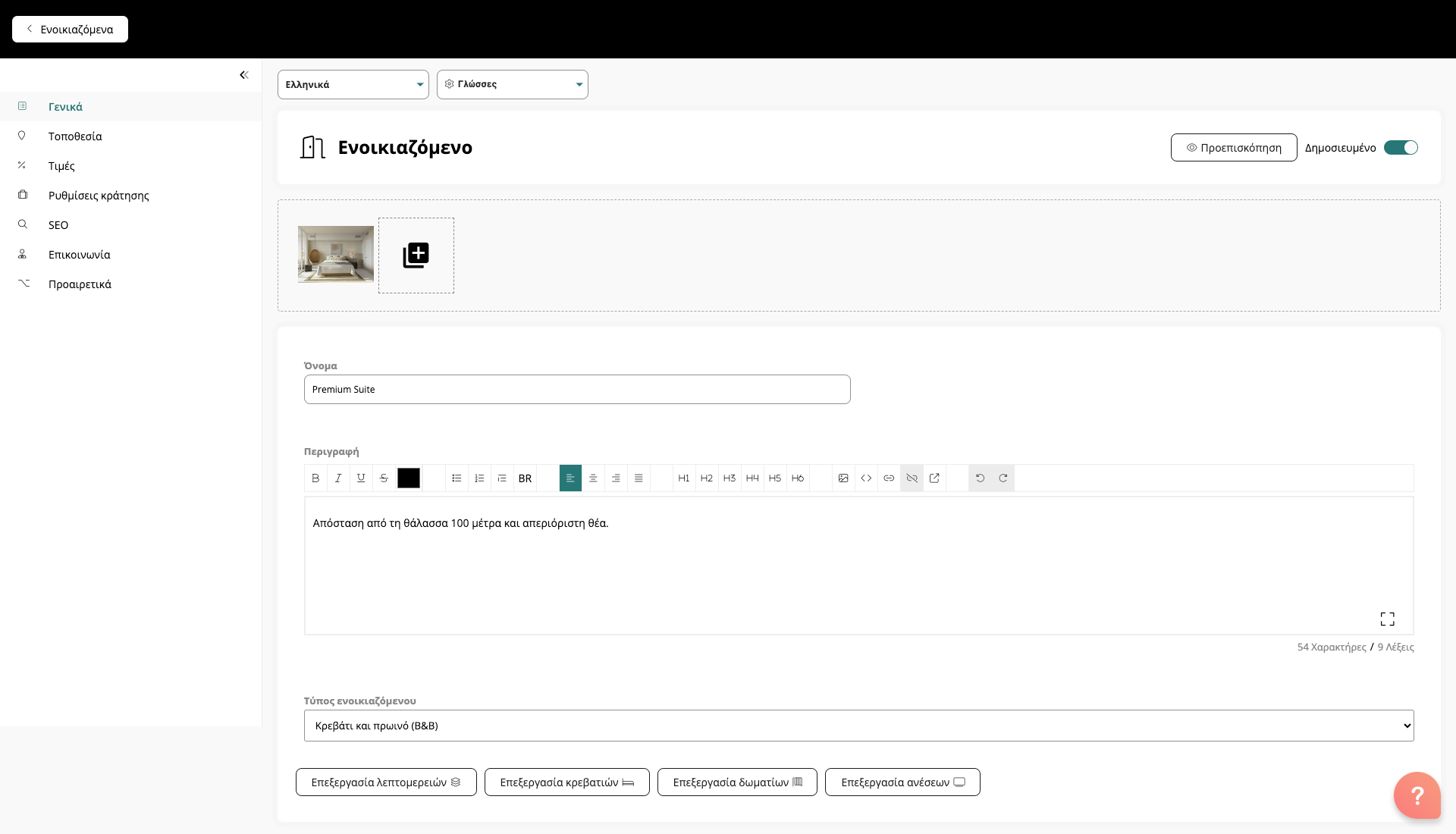Open the Τύπος ενοικιαζόμενου dropdown
The width and height of the screenshot is (1456, 834).
click(x=858, y=726)
